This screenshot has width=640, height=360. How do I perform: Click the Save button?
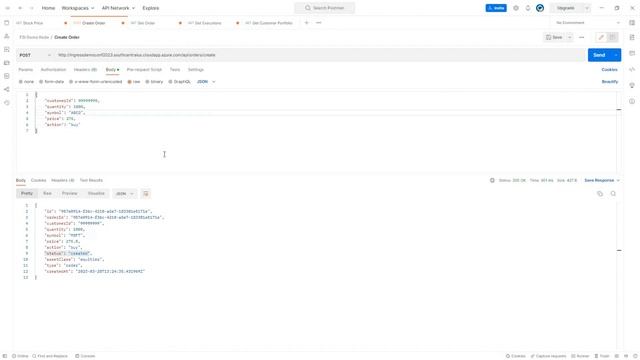[554, 37]
